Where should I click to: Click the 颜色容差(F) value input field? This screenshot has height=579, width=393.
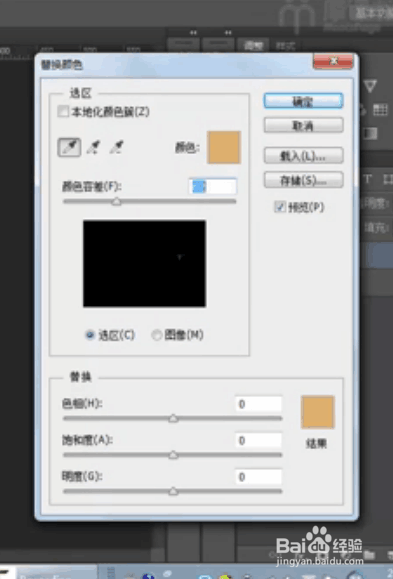coord(212,186)
